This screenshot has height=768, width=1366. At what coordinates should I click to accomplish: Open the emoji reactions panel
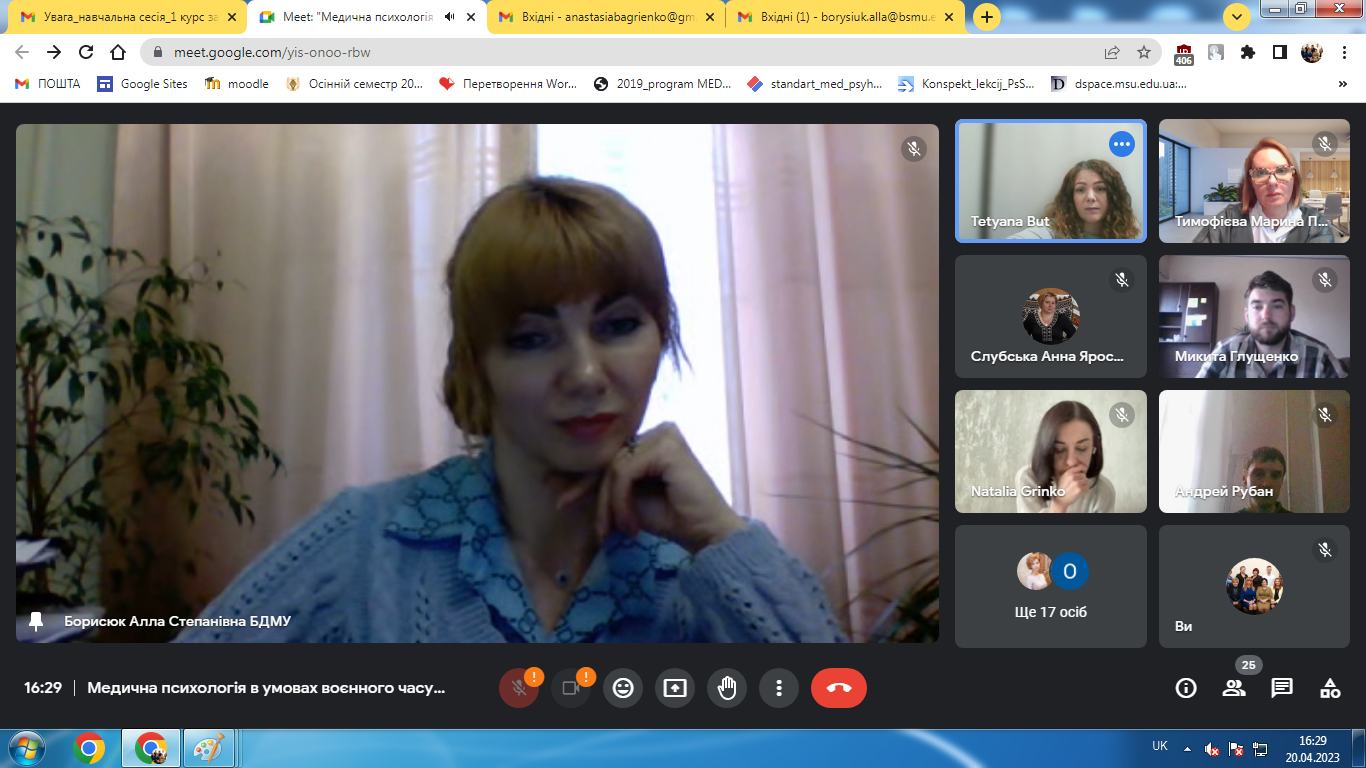point(623,688)
